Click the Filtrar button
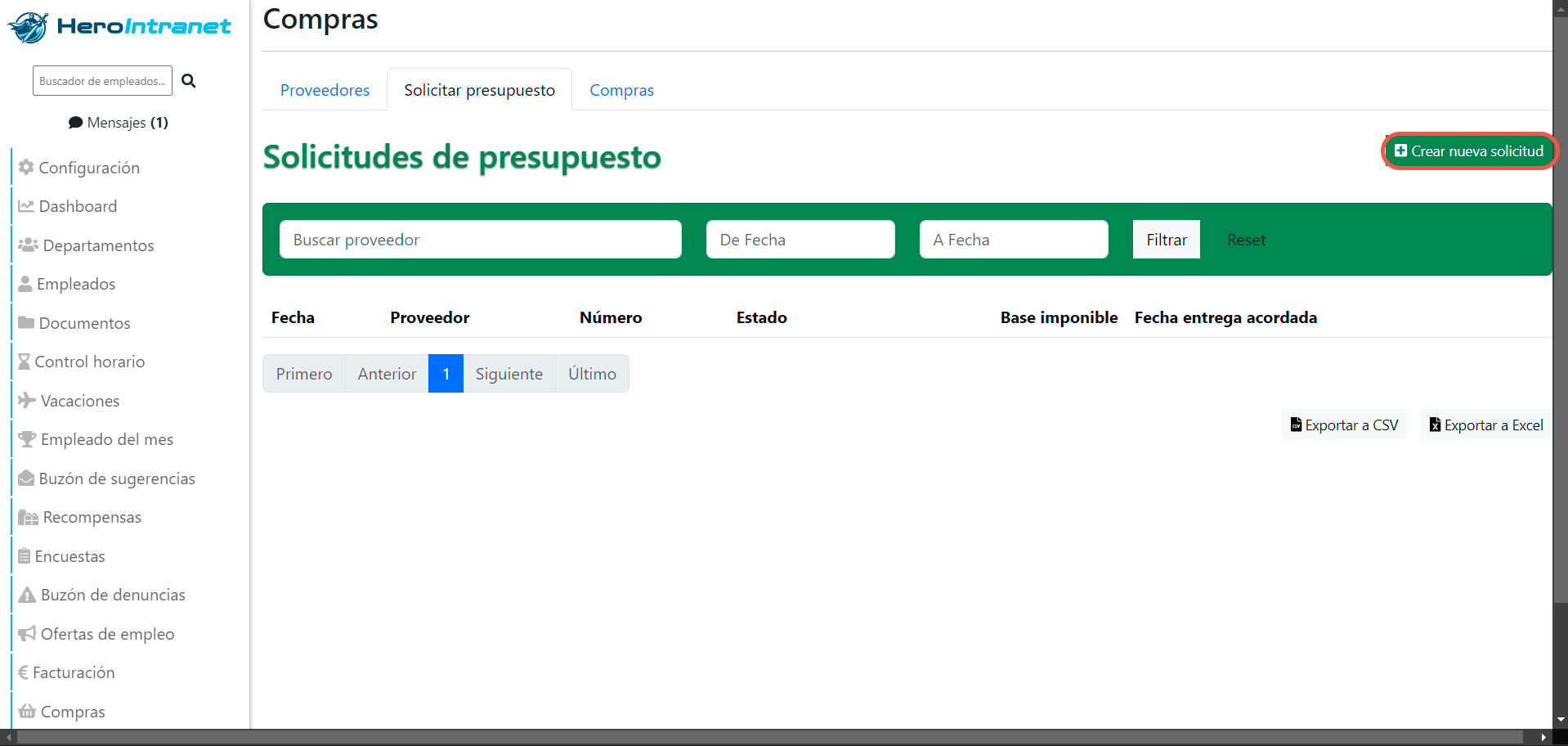The image size is (1568, 746). (x=1166, y=240)
